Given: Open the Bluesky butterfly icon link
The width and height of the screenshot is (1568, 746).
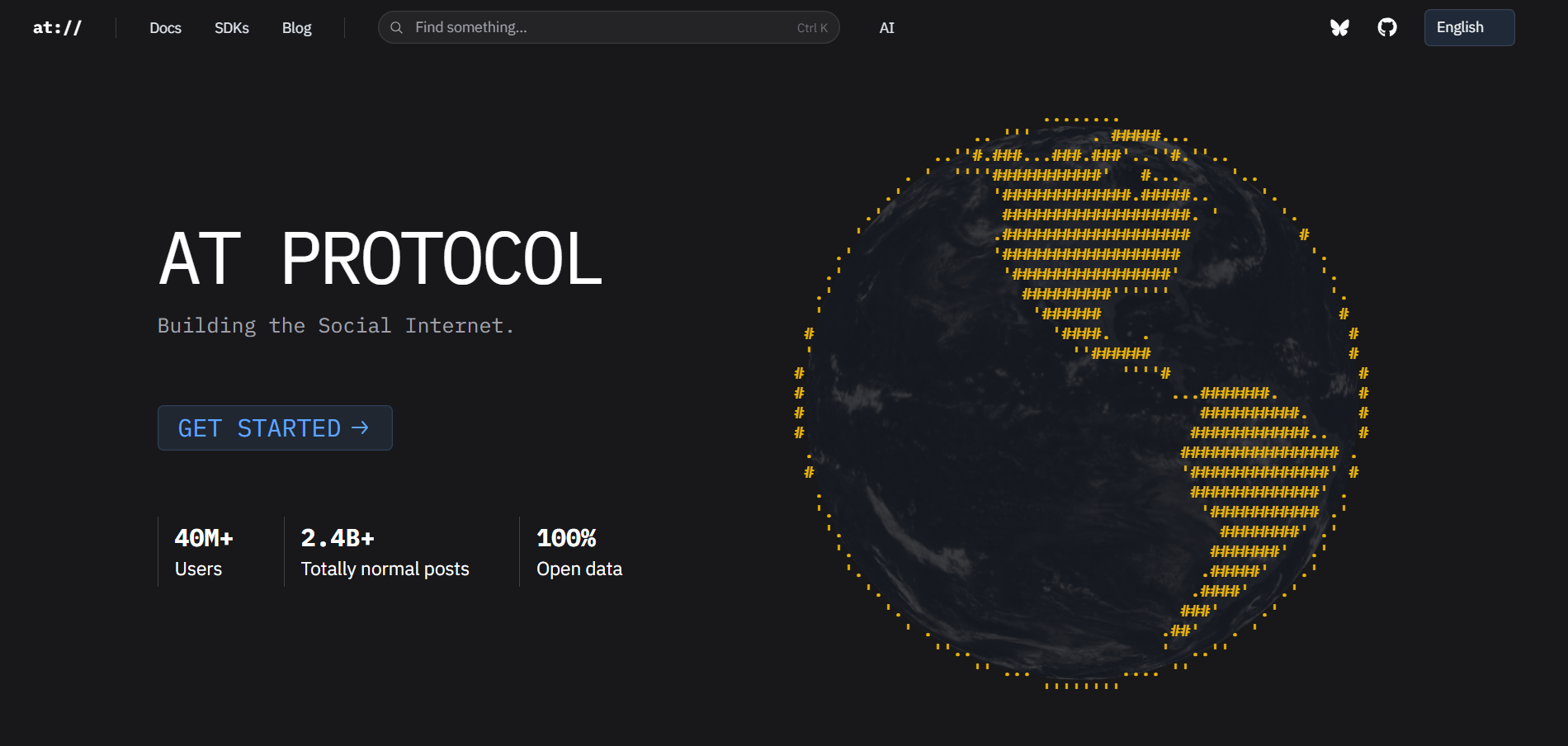Looking at the screenshot, I should (x=1339, y=27).
